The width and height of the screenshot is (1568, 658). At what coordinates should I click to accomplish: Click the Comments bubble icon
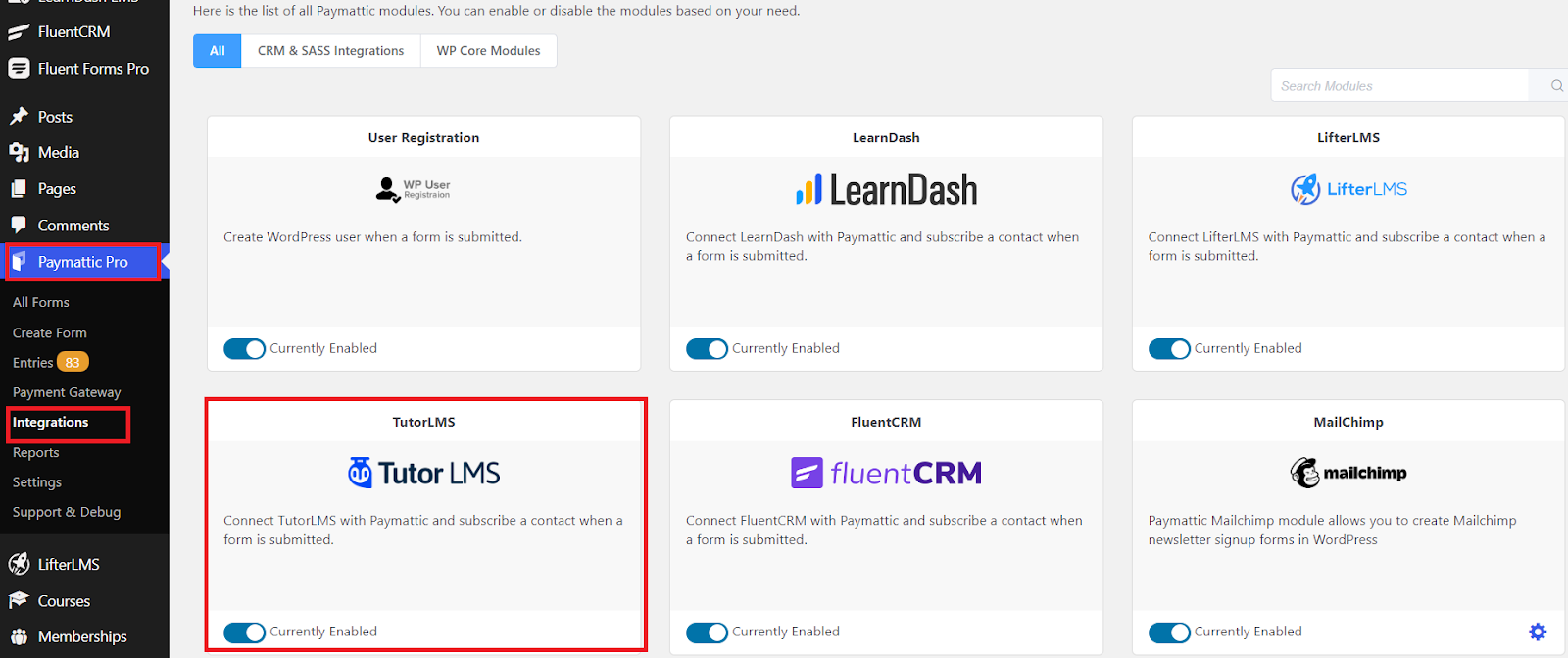[19, 226]
